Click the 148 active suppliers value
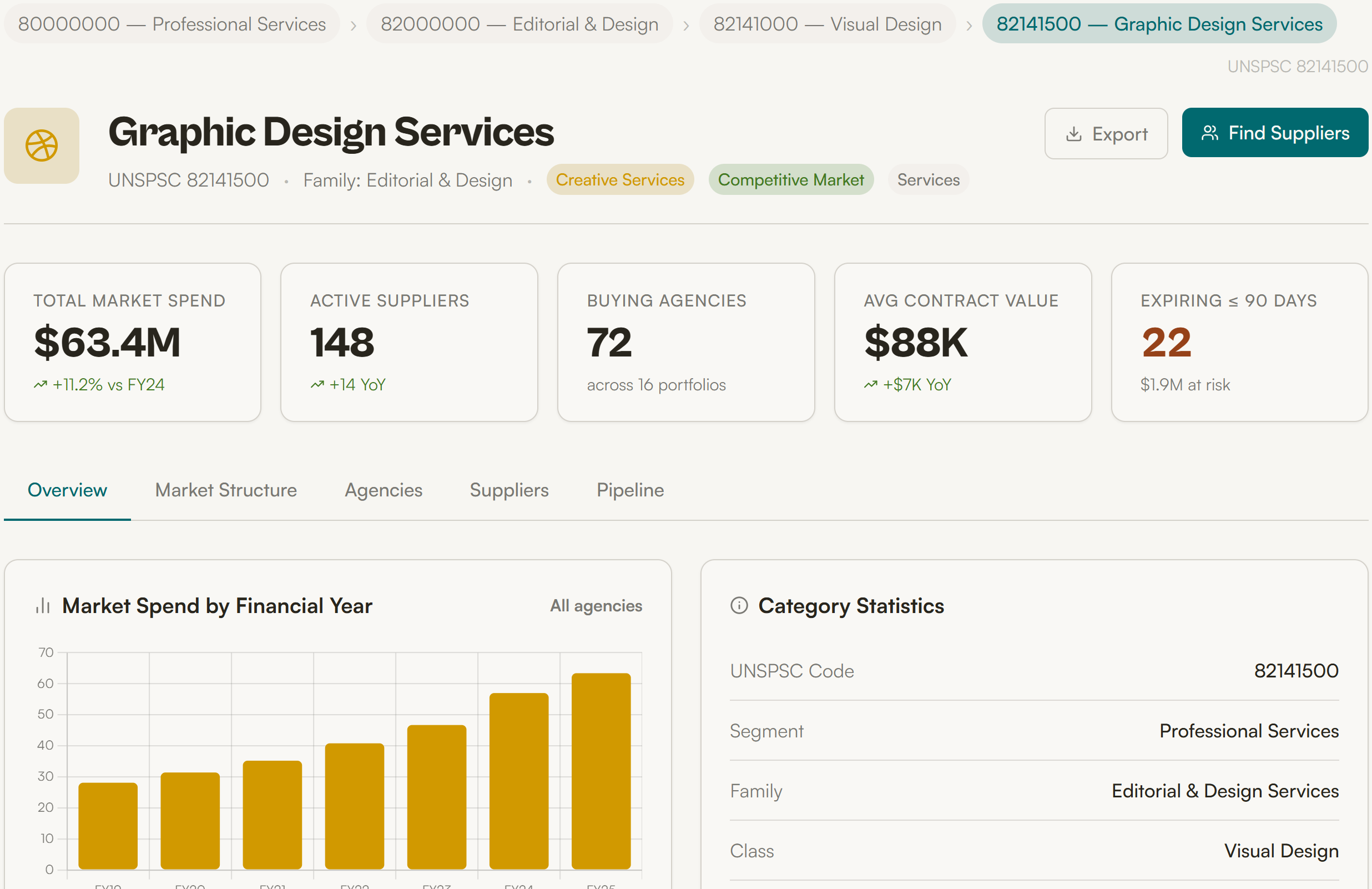 point(342,342)
